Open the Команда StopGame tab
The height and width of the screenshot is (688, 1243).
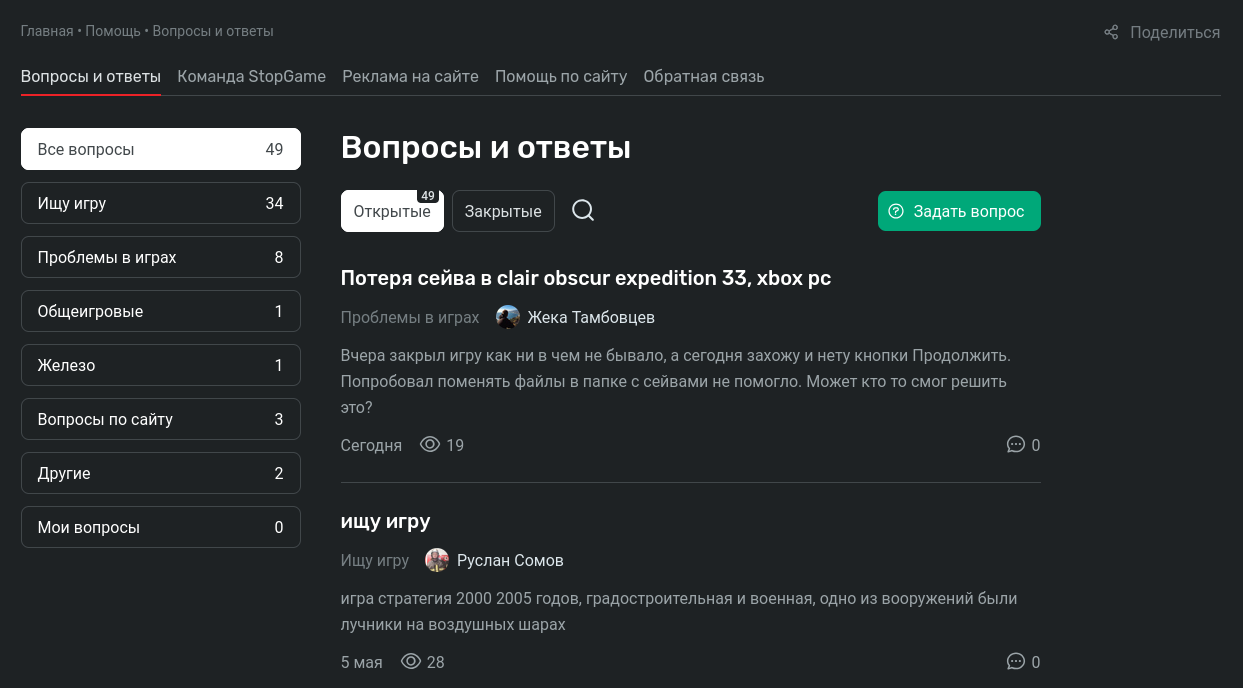251,76
